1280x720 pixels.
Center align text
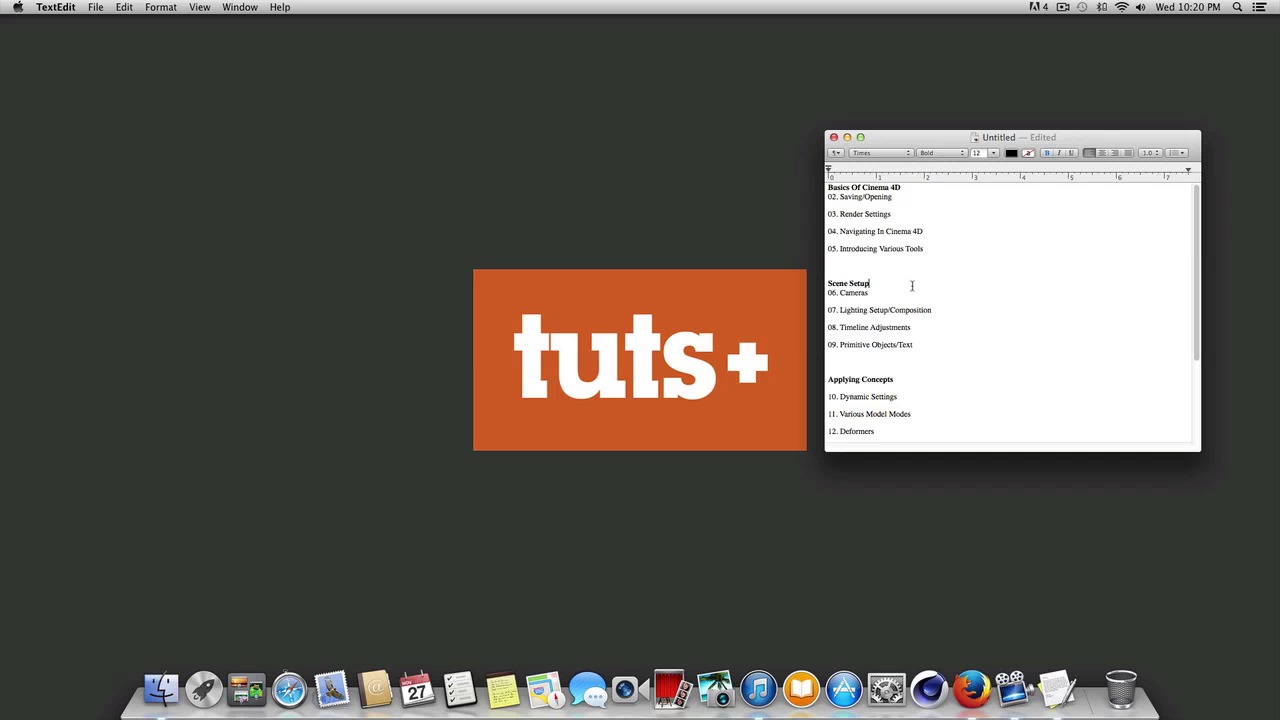tap(1102, 153)
